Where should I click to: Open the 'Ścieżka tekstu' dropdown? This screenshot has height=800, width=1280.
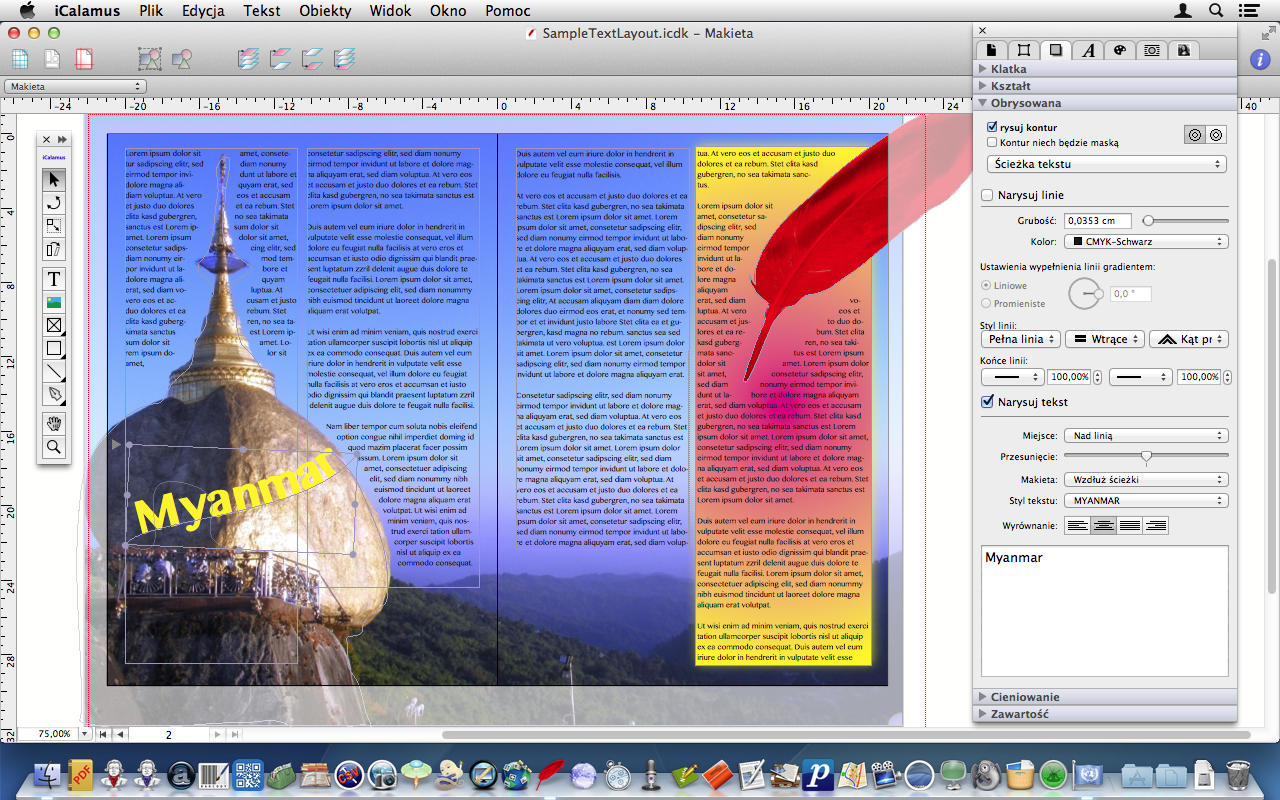pyautogui.click(x=1106, y=164)
